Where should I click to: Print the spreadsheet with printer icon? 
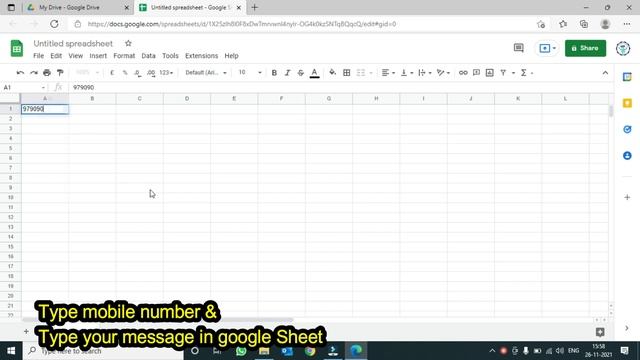point(47,73)
